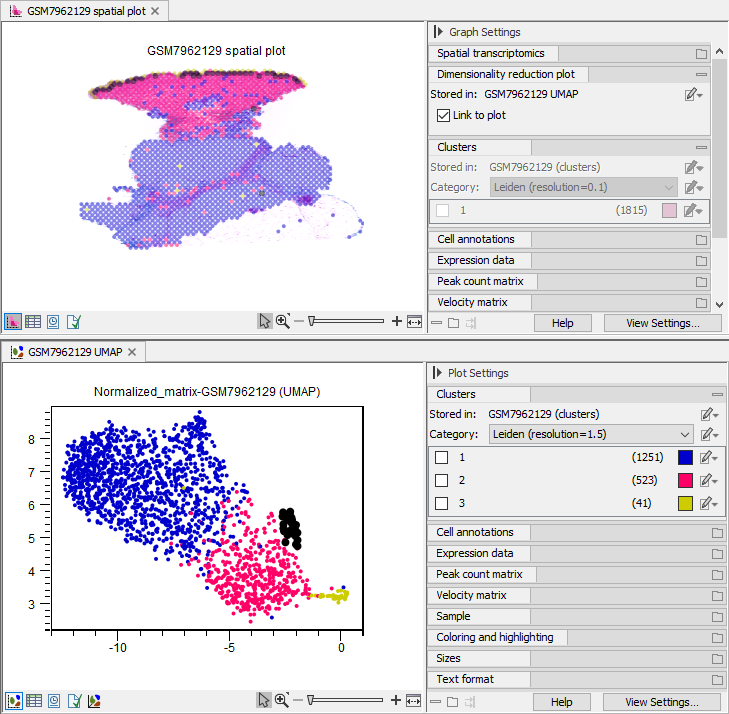Edit cluster 1 (1815) in Graph Settings
This screenshot has width=729, height=714.
[x=693, y=211]
